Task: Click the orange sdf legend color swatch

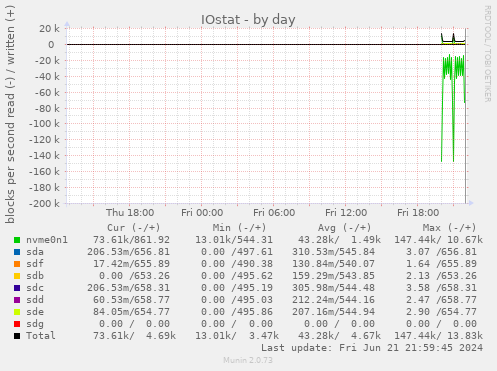Action: [x=17, y=264]
